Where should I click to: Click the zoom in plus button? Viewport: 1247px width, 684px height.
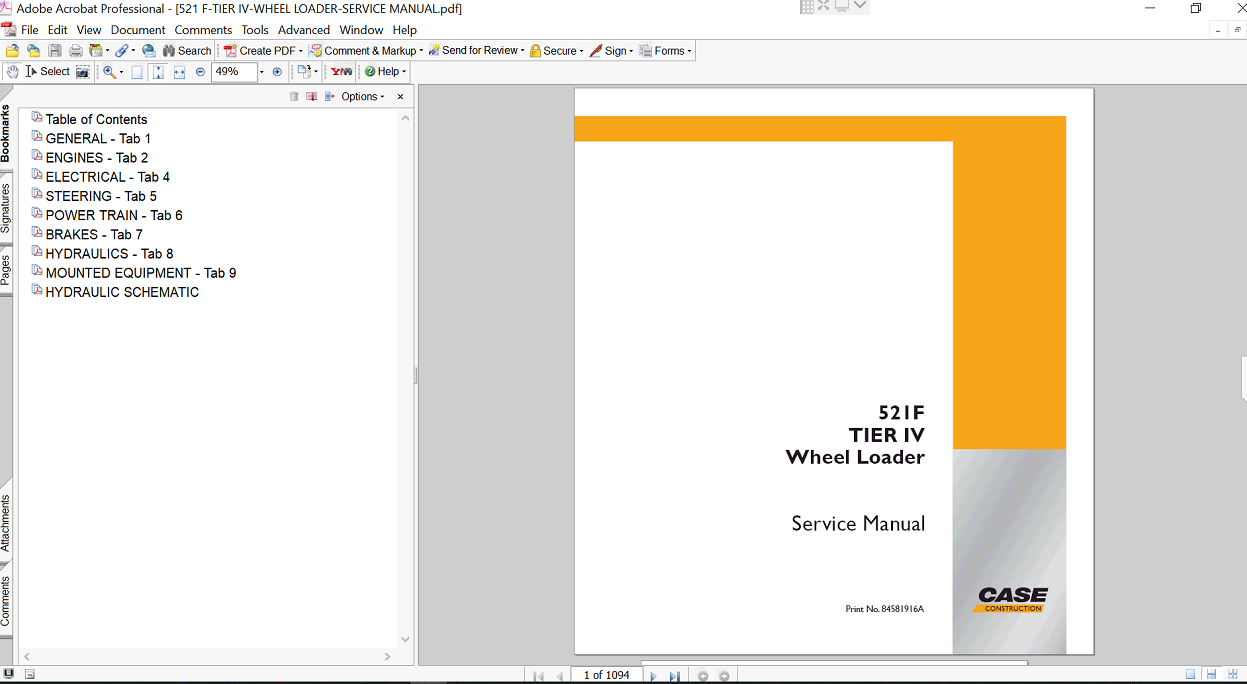click(277, 72)
